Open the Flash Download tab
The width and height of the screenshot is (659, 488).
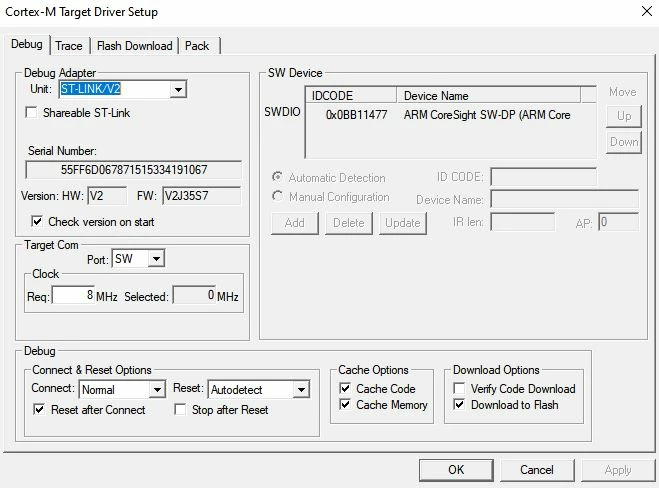click(x=134, y=46)
